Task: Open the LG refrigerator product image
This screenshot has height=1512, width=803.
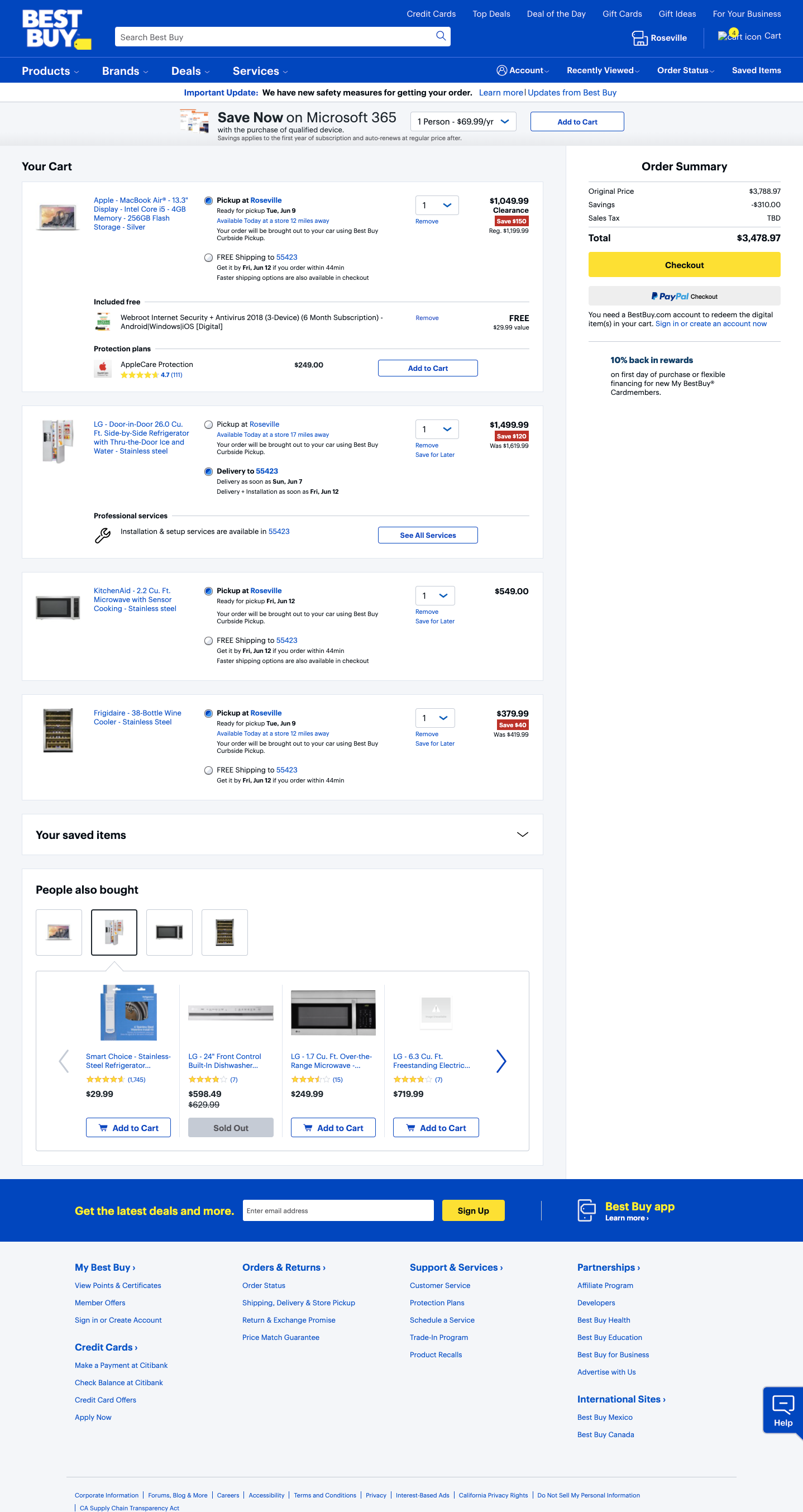Action: 58,441
